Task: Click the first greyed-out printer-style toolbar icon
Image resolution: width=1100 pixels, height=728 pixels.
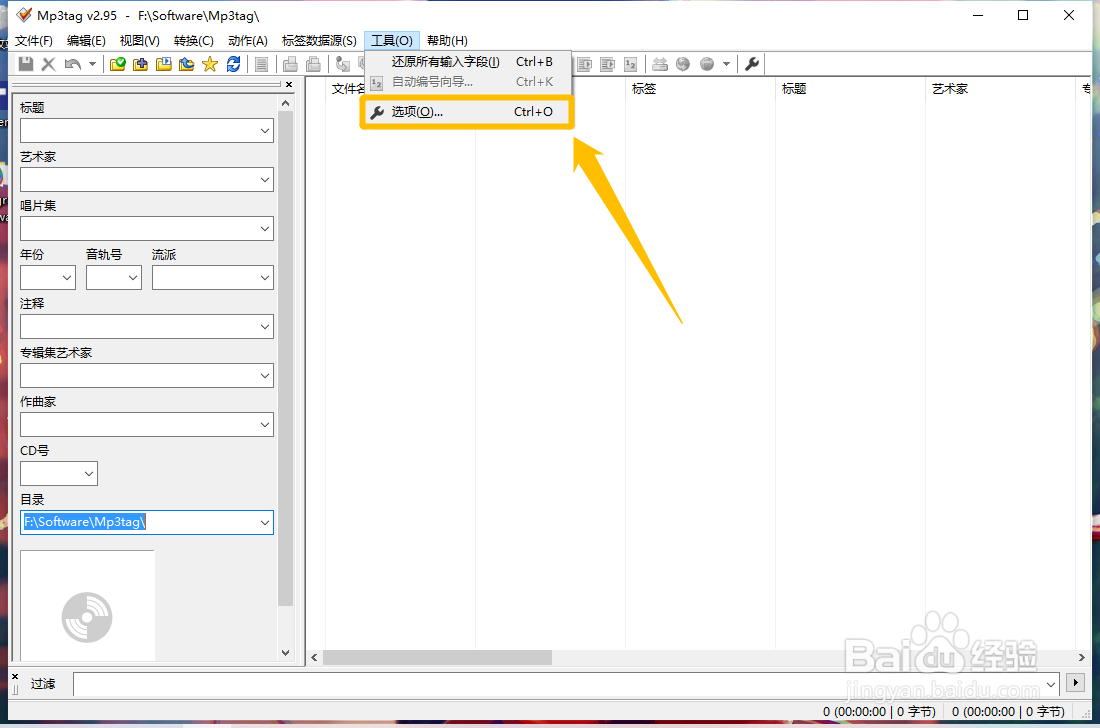Action: click(290, 64)
